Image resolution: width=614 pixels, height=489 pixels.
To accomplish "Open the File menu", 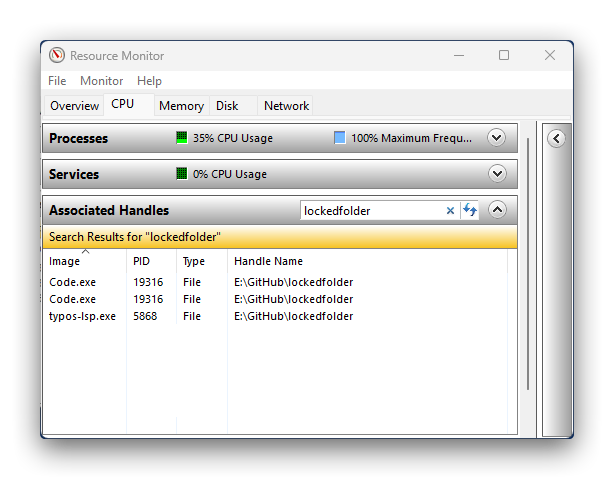I will [57, 81].
